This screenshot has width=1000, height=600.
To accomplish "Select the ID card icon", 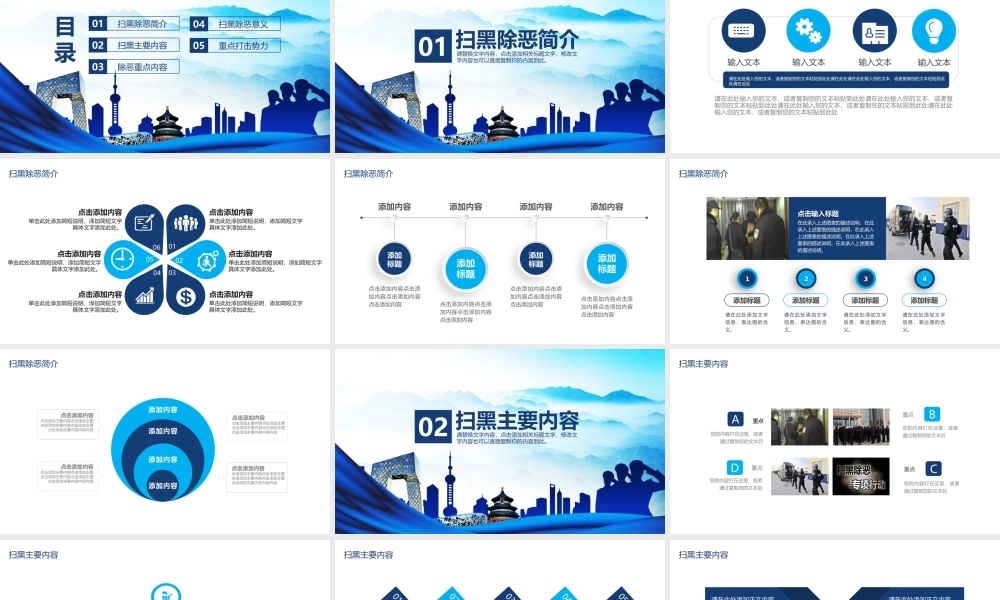I will (x=874, y=31).
